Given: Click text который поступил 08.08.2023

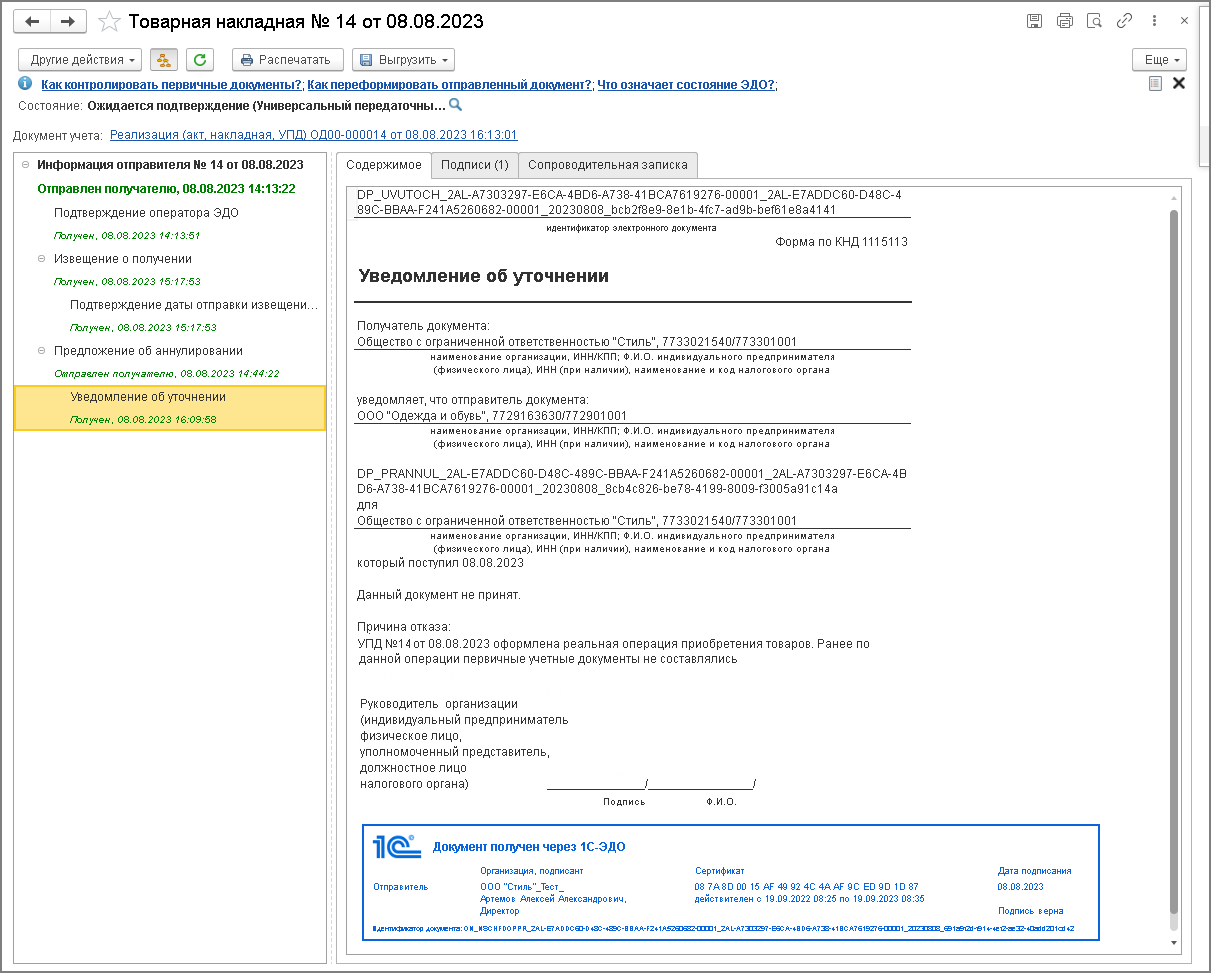Looking at the screenshot, I should (440, 563).
